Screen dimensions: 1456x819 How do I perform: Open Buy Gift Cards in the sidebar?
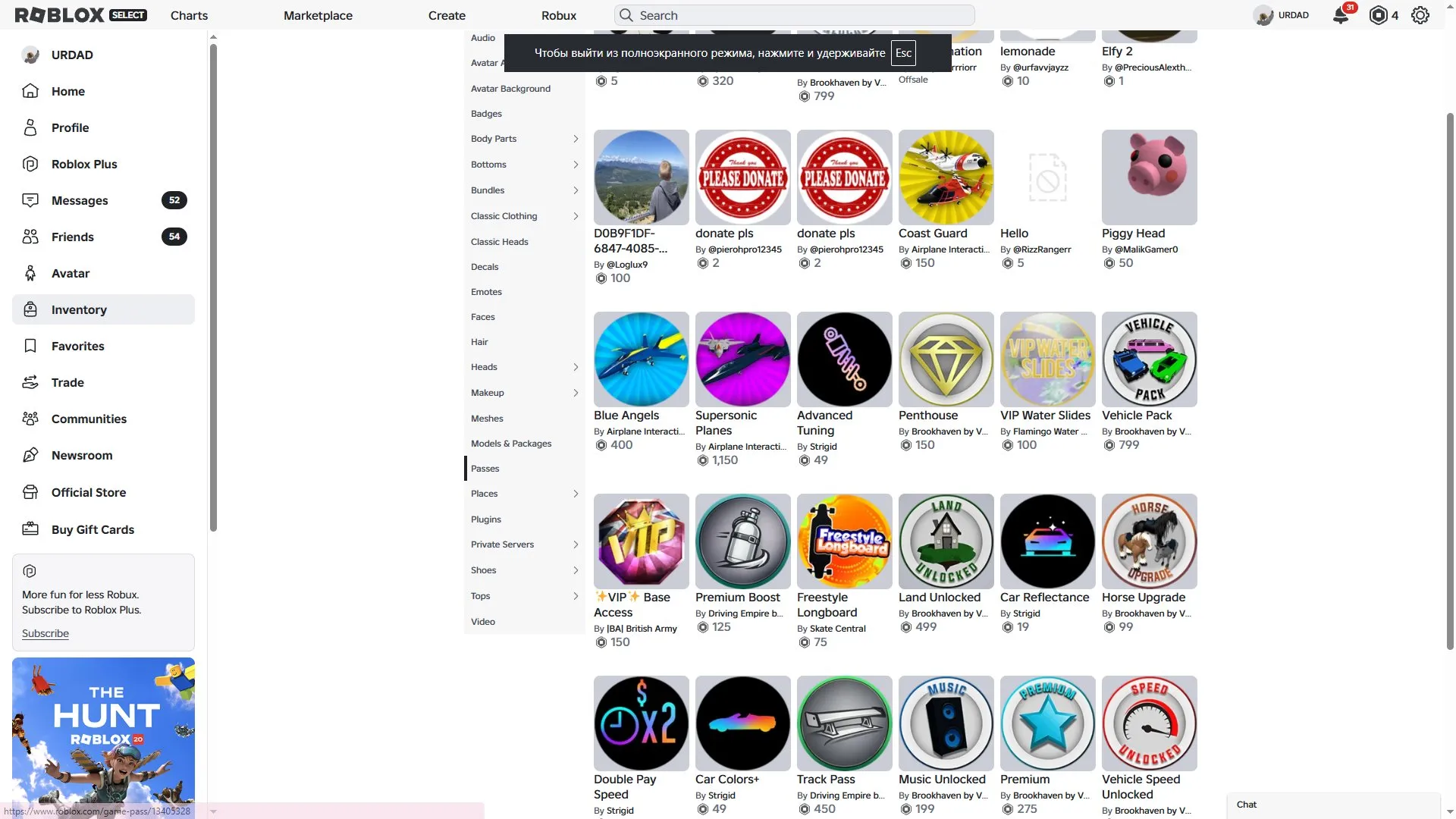(x=103, y=529)
